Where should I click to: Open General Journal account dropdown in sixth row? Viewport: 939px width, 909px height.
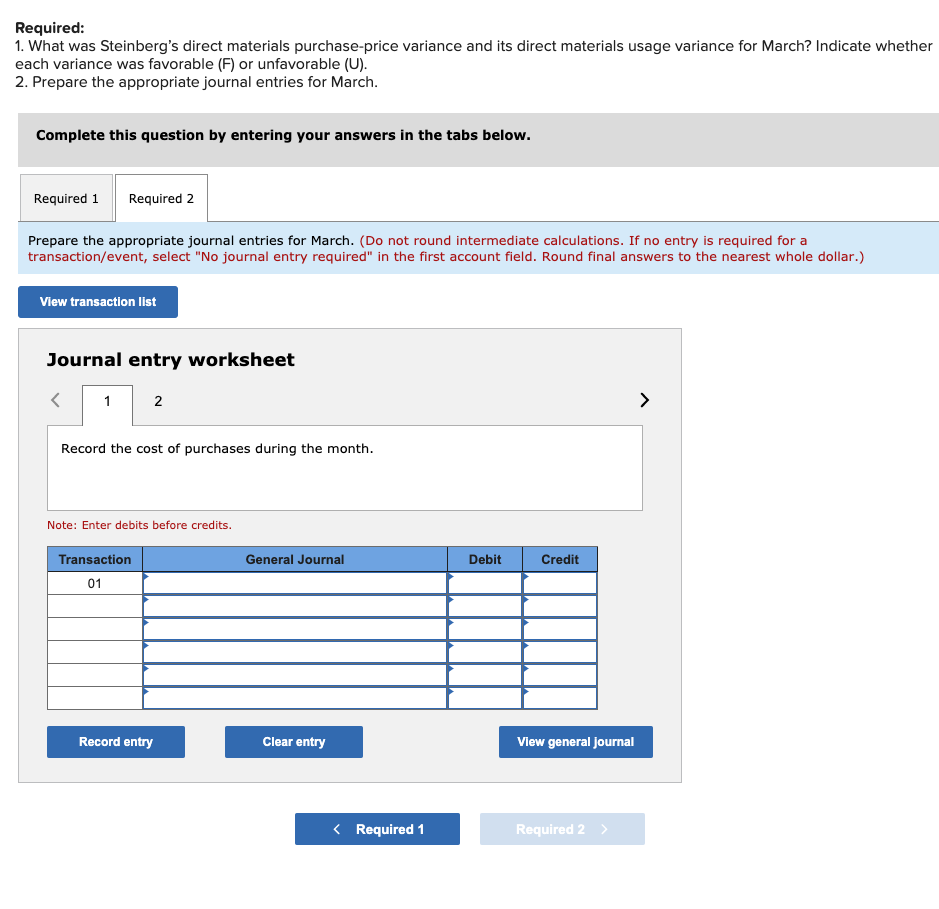pos(295,698)
